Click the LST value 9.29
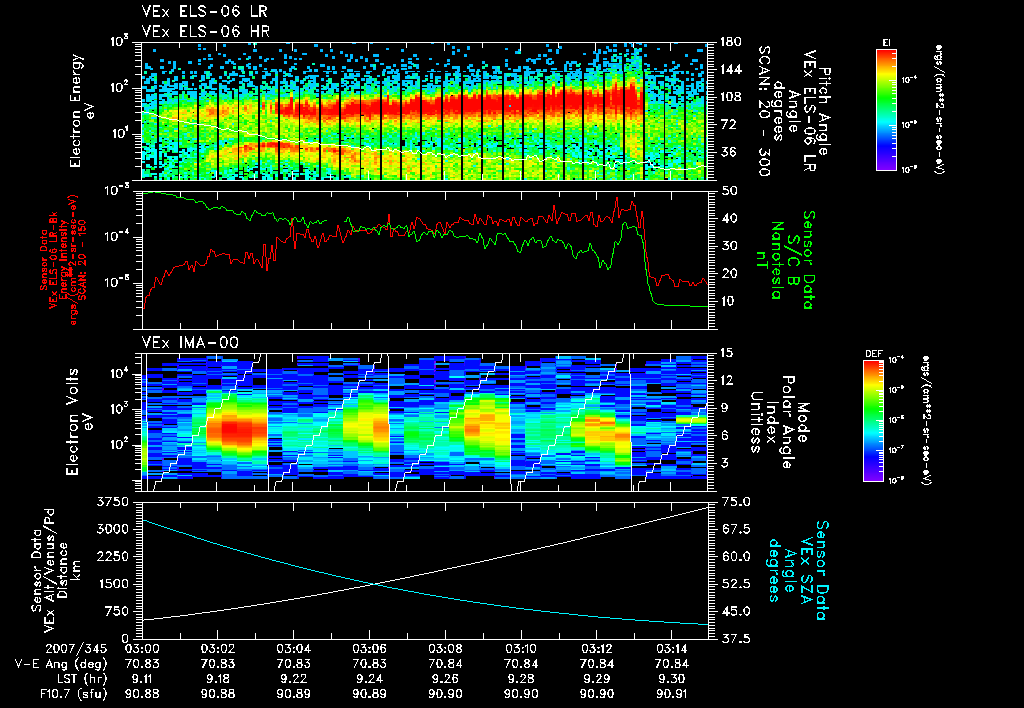The width and height of the screenshot is (1024, 708). (x=597, y=679)
